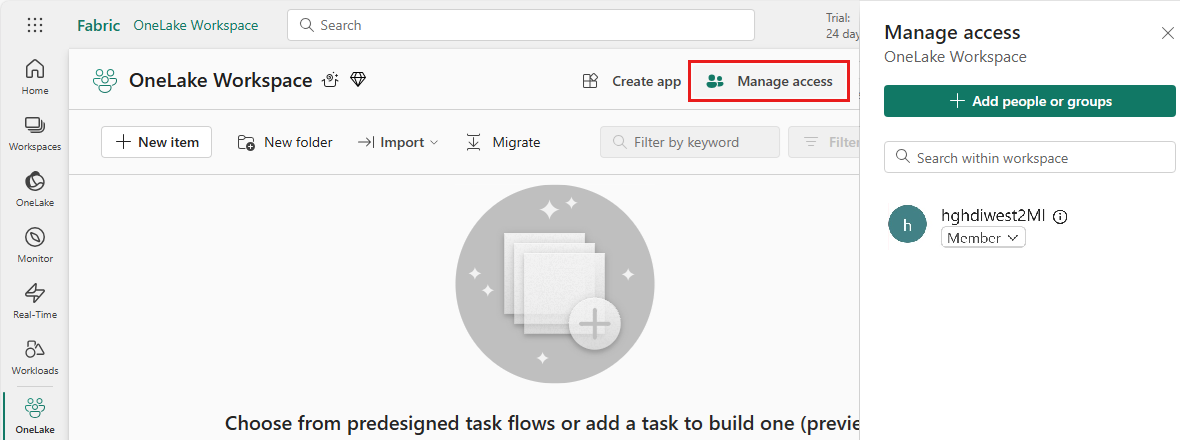
Task: Open Real-Time hub in sidebar
Action: 35,301
